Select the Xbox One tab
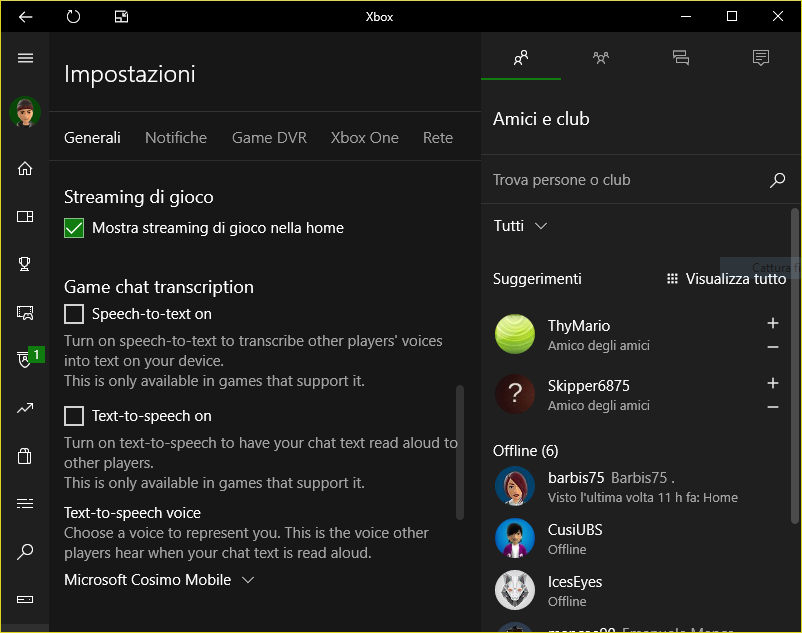This screenshot has width=802, height=633. [x=365, y=138]
